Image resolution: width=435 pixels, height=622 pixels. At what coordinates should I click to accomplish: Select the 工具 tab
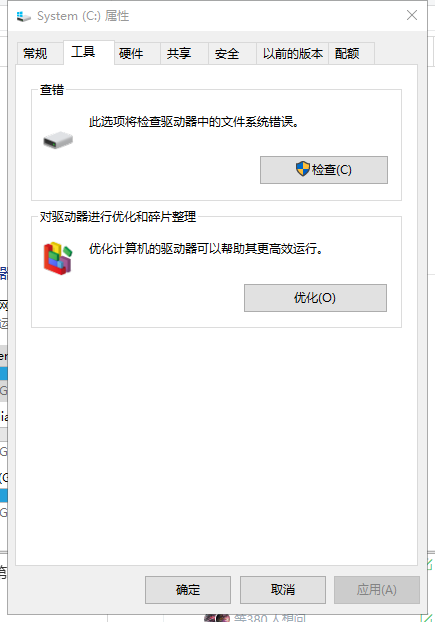click(x=83, y=52)
